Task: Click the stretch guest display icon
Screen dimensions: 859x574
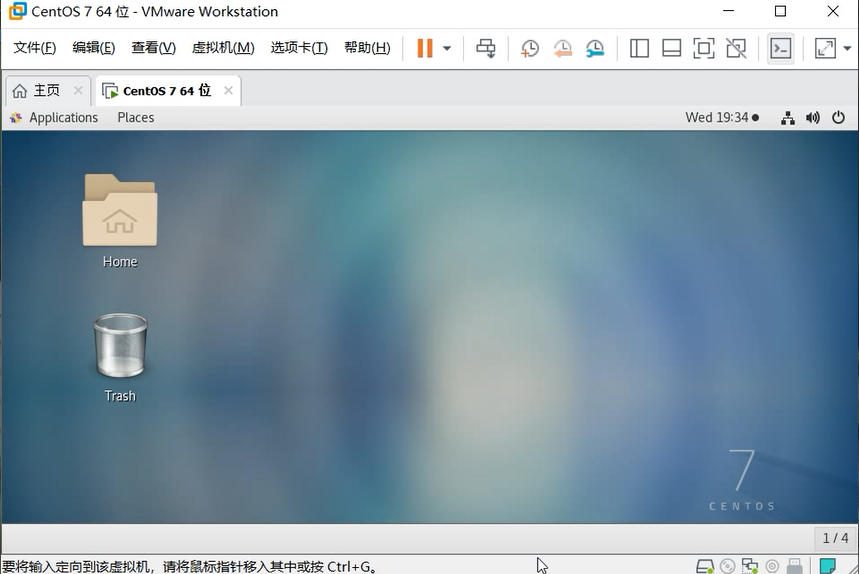Action: tap(826, 48)
